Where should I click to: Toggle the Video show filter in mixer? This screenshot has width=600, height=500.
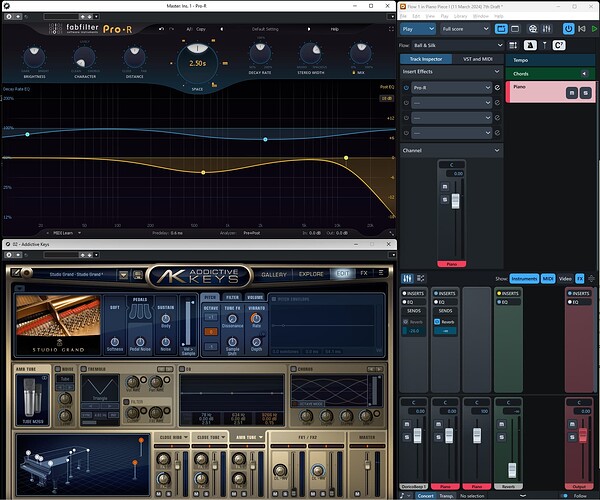tap(565, 279)
